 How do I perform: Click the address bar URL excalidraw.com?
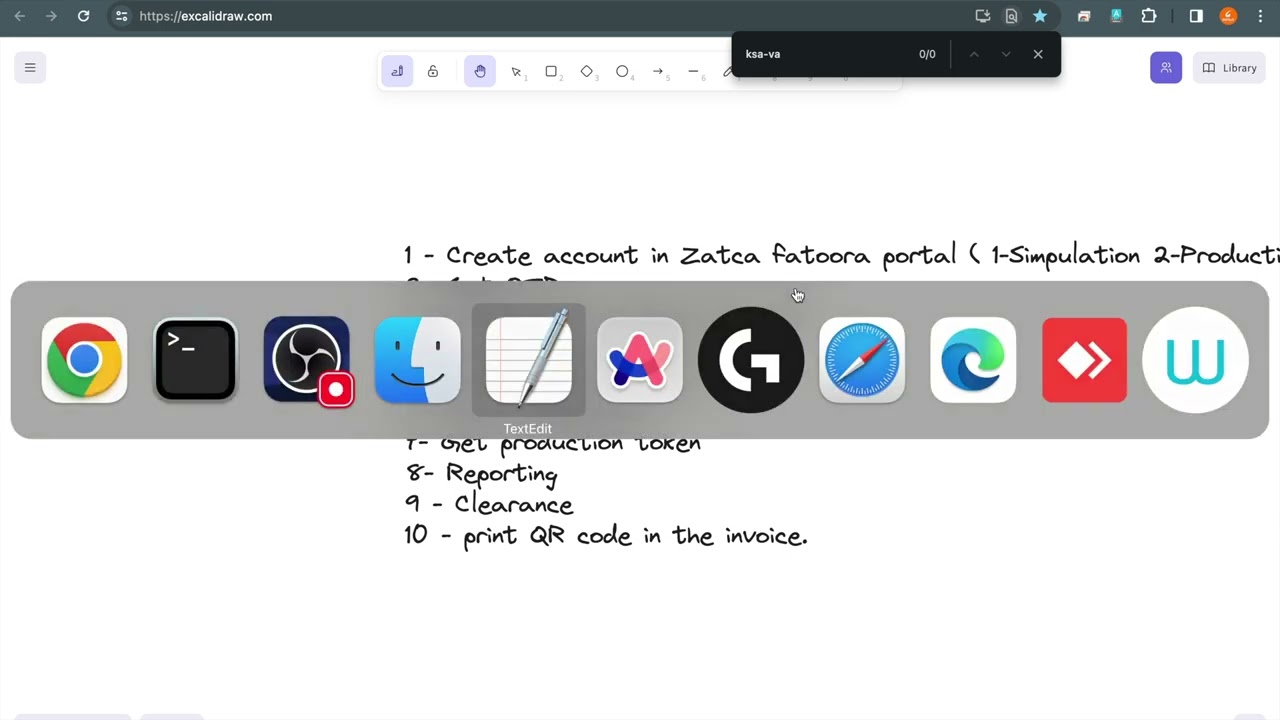pyautogui.click(x=206, y=16)
